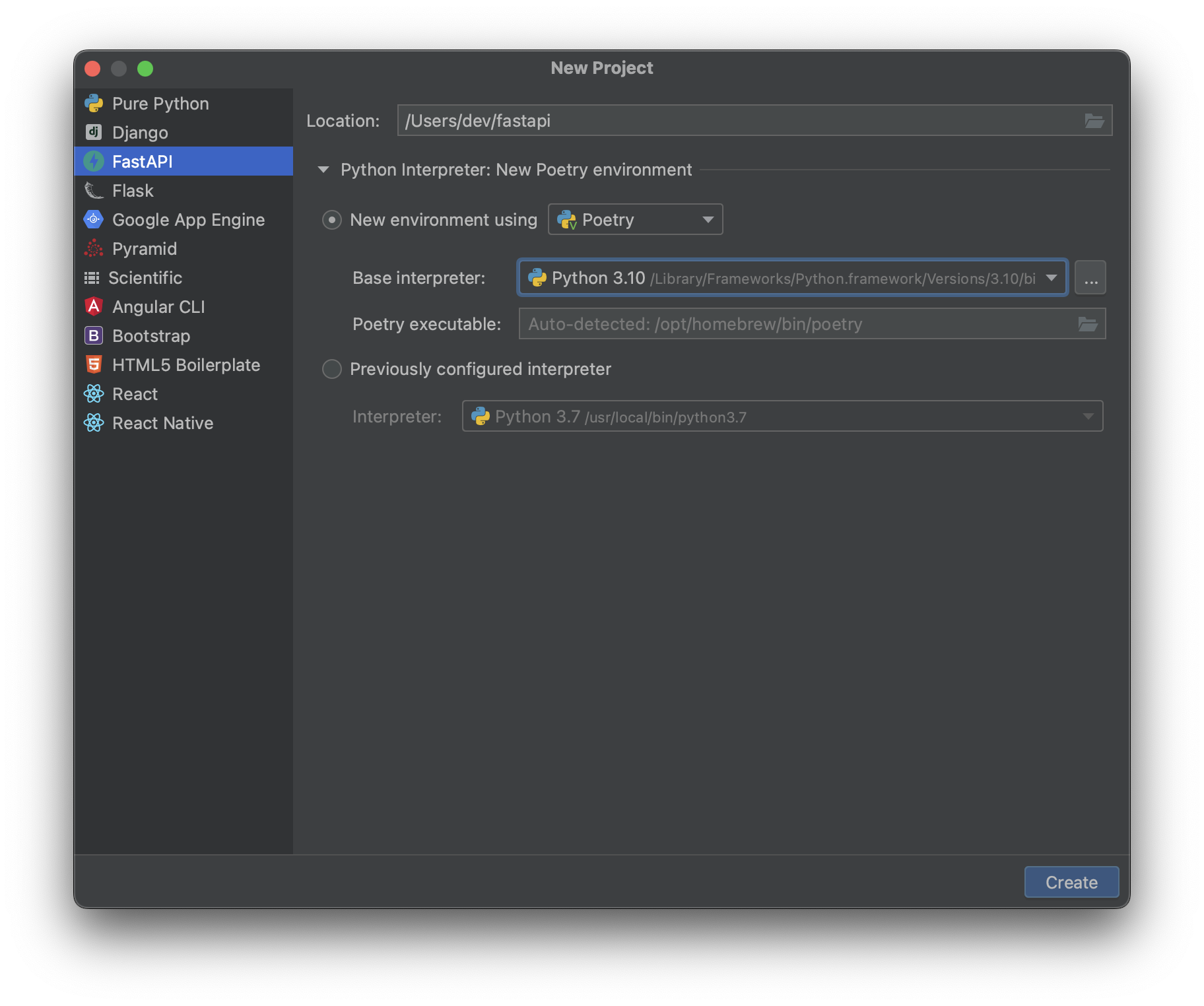Open the previously configured Interpreter dropdown
The image size is (1204, 1006).
pyautogui.click(x=783, y=417)
